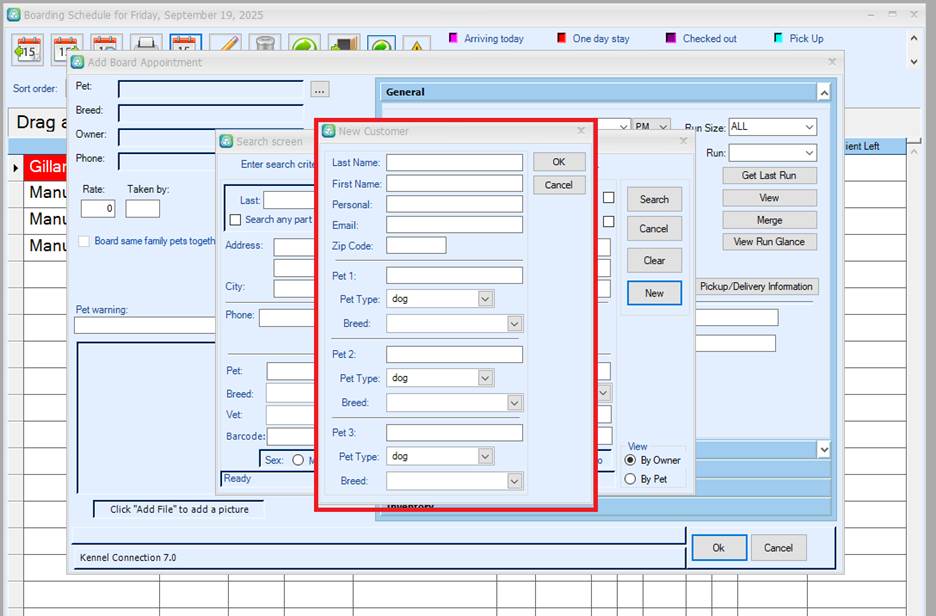This screenshot has height=616, width=936.
Task: Select the pencil edit icon
Action: (225, 47)
